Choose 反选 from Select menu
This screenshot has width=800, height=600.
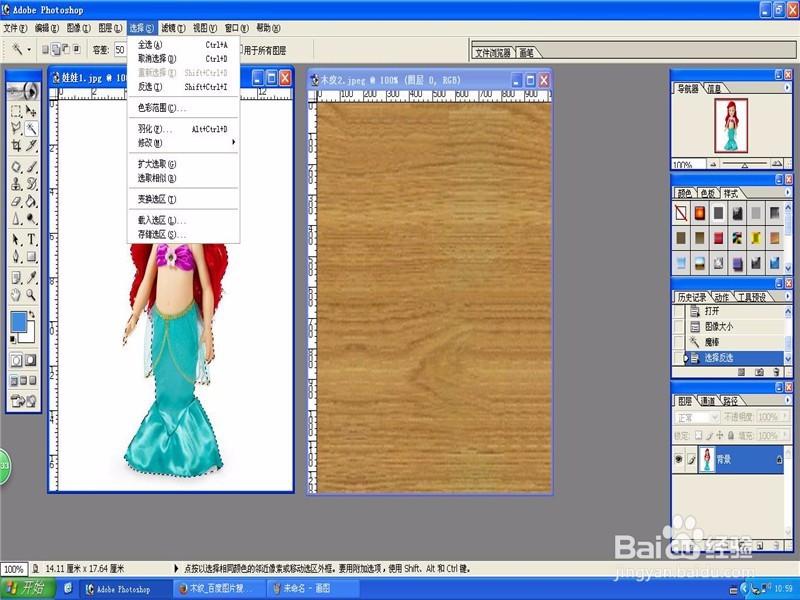pyautogui.click(x=183, y=87)
